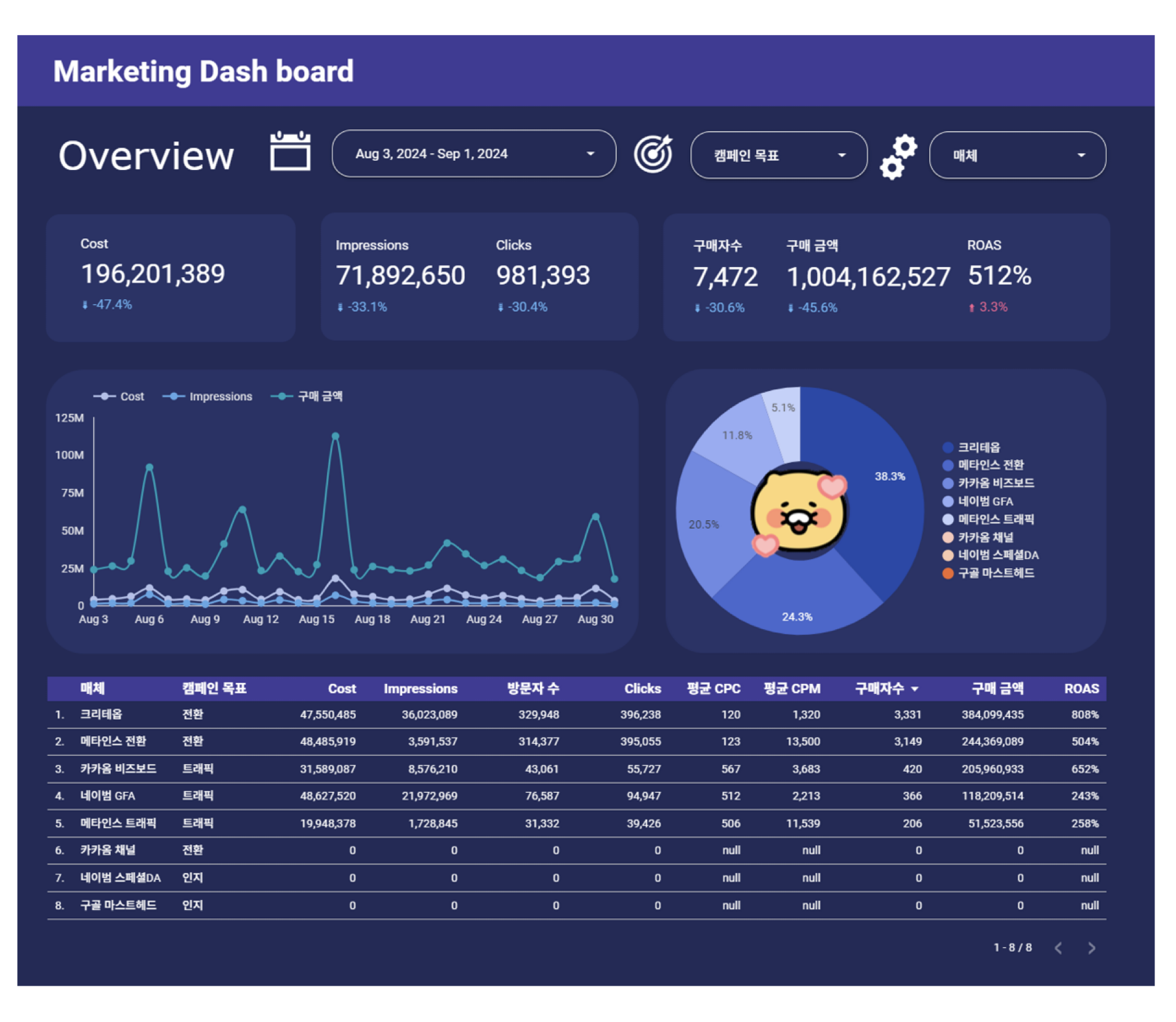
Task: Toggle Cost series in line chart legend
Action: point(119,396)
